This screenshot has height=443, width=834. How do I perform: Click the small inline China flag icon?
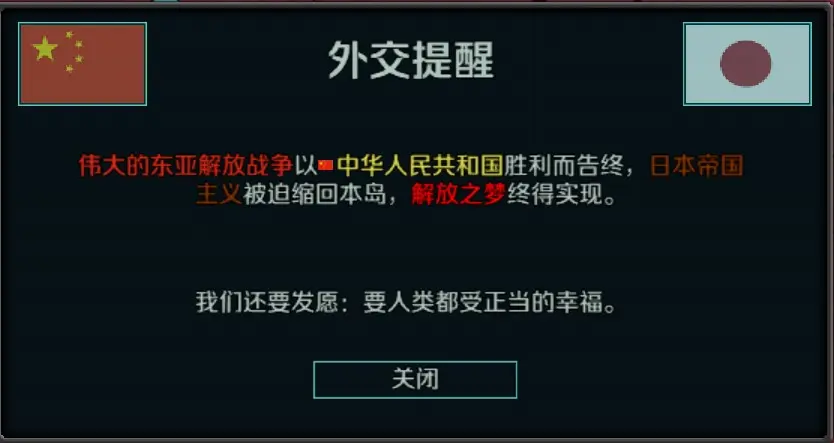(x=326, y=165)
